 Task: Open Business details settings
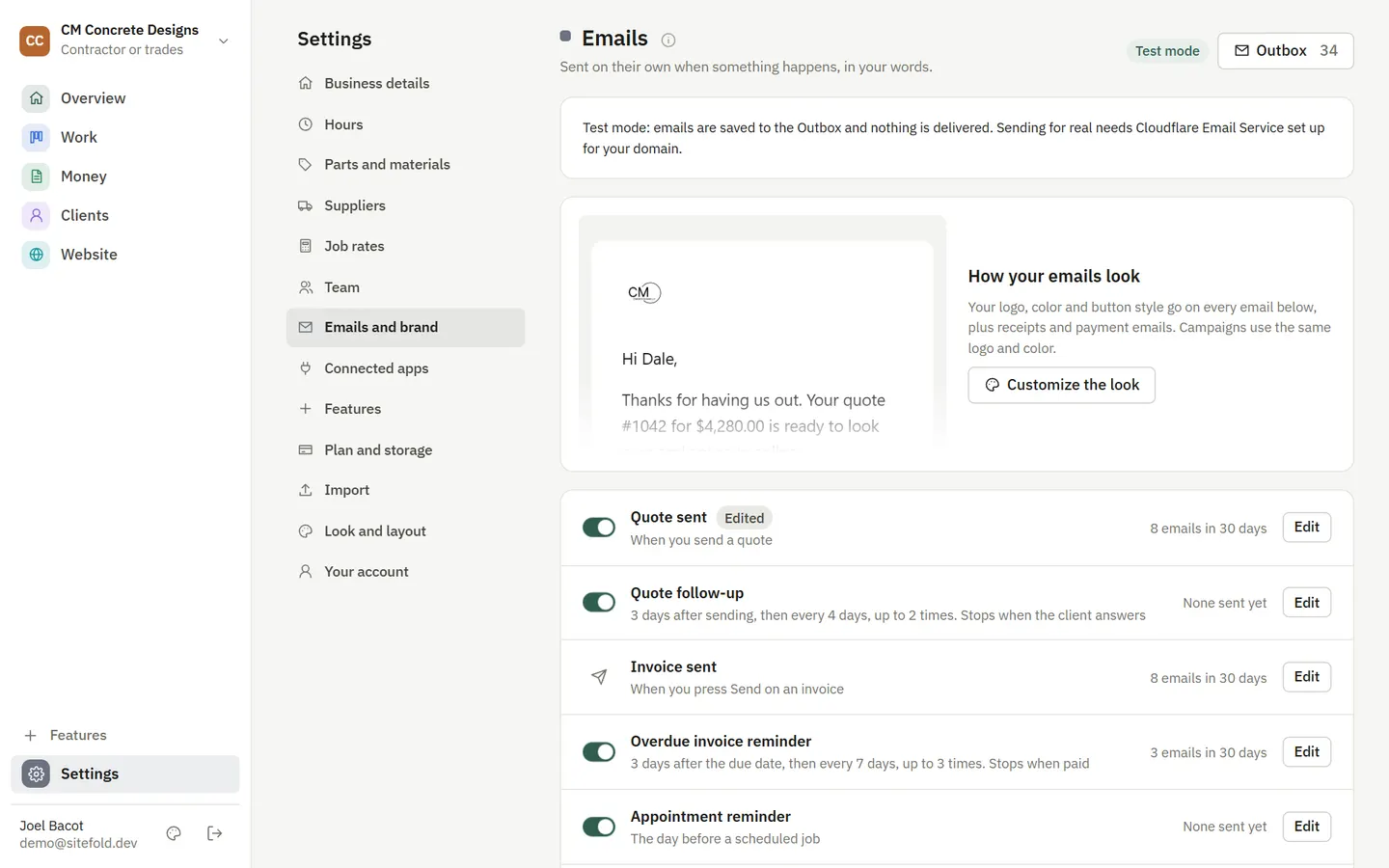coord(405,83)
